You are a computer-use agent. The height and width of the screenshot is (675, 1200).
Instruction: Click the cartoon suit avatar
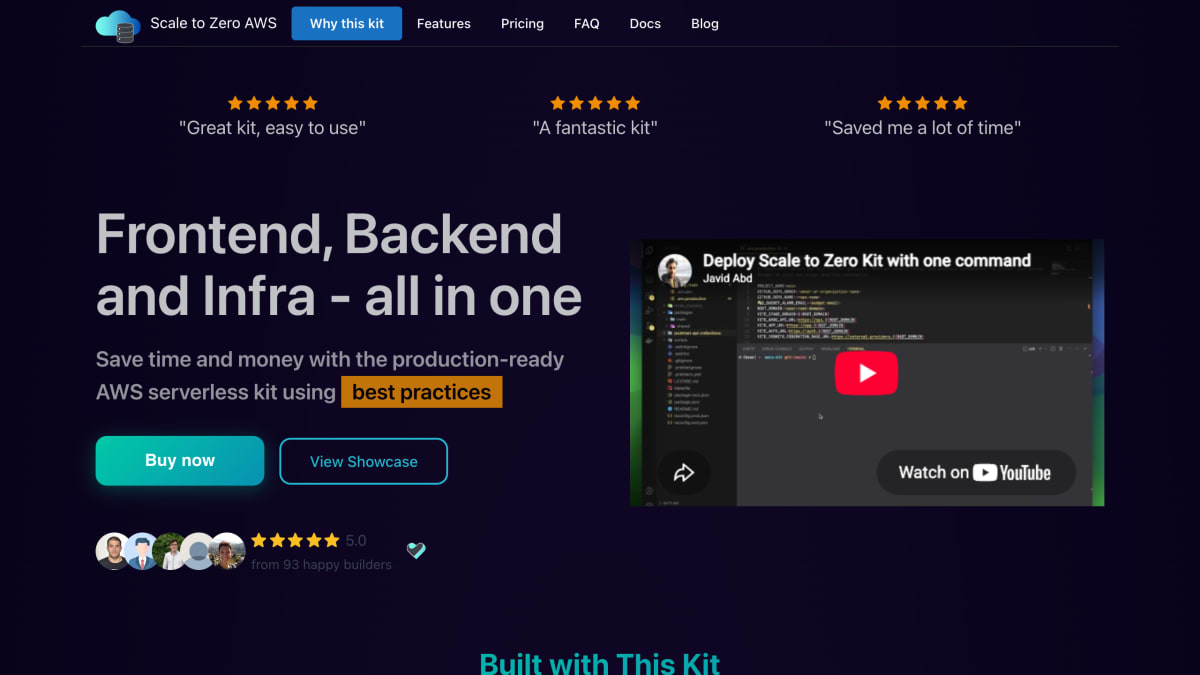click(142, 551)
